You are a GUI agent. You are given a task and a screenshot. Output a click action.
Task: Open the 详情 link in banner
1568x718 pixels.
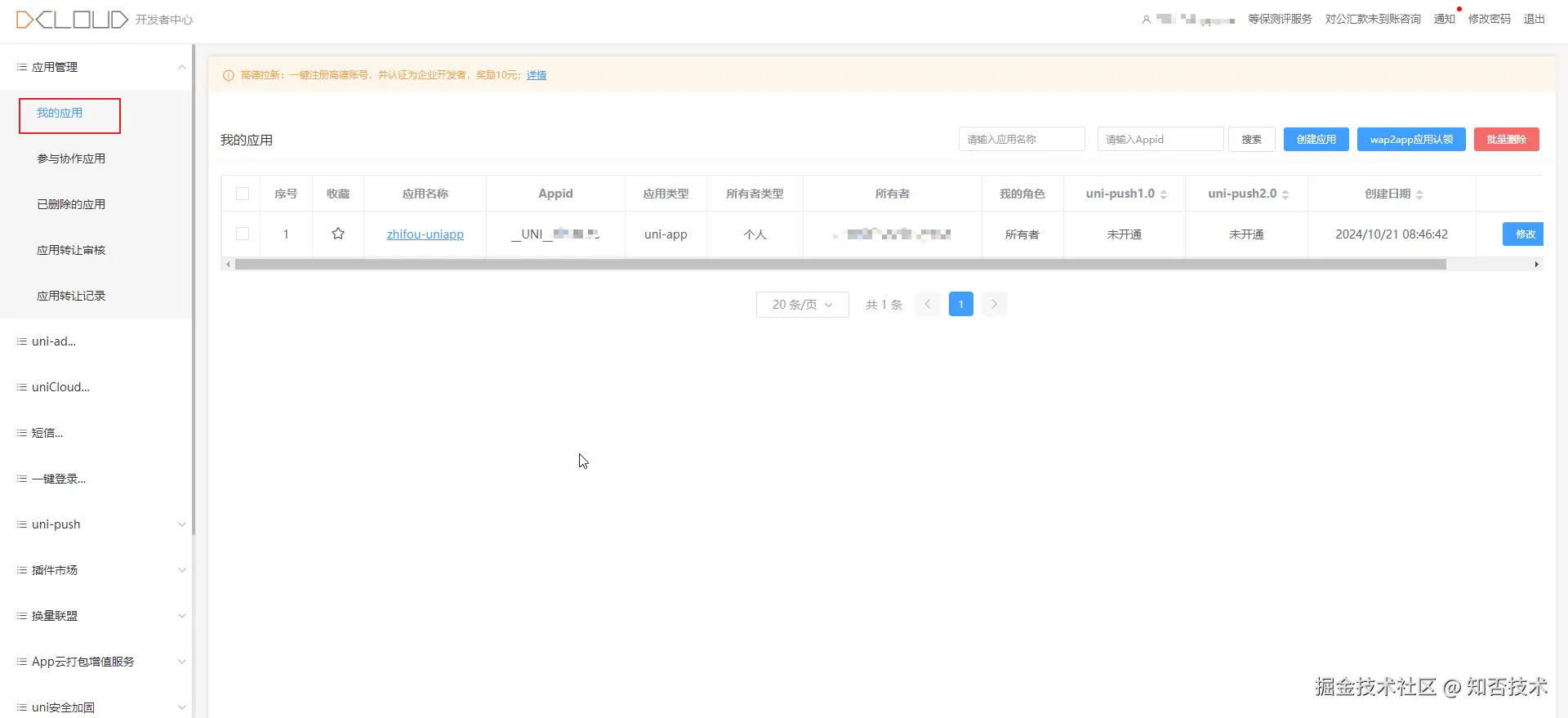coord(537,75)
